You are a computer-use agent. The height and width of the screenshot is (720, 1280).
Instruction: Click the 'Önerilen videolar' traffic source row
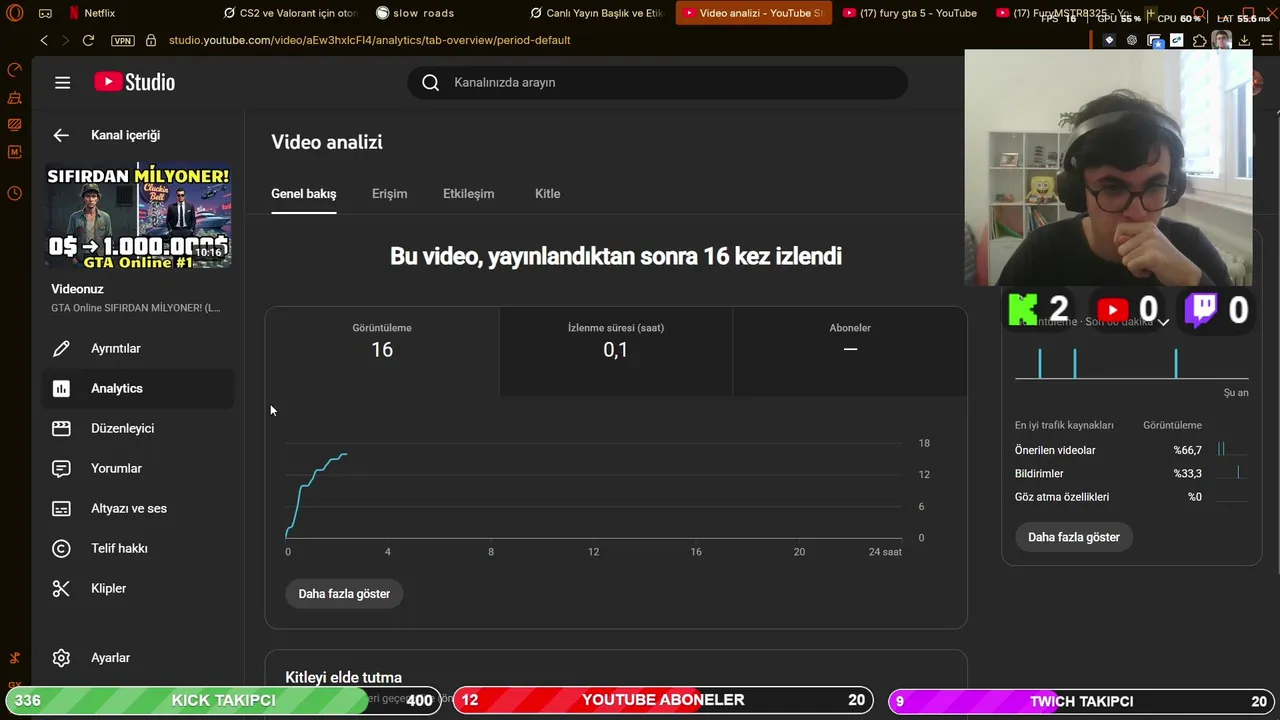[x=1132, y=450]
